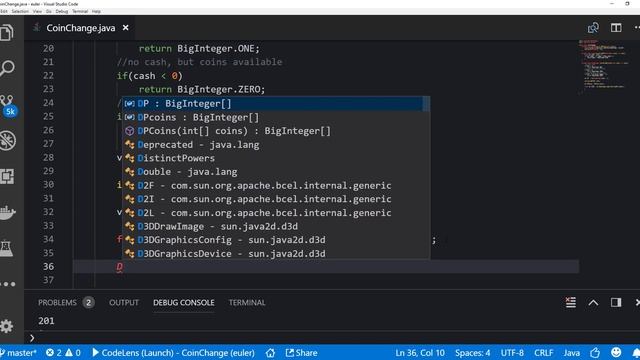Click the suggestion list scrollbar thumb
The width and height of the screenshot is (640, 360).
click(426, 104)
